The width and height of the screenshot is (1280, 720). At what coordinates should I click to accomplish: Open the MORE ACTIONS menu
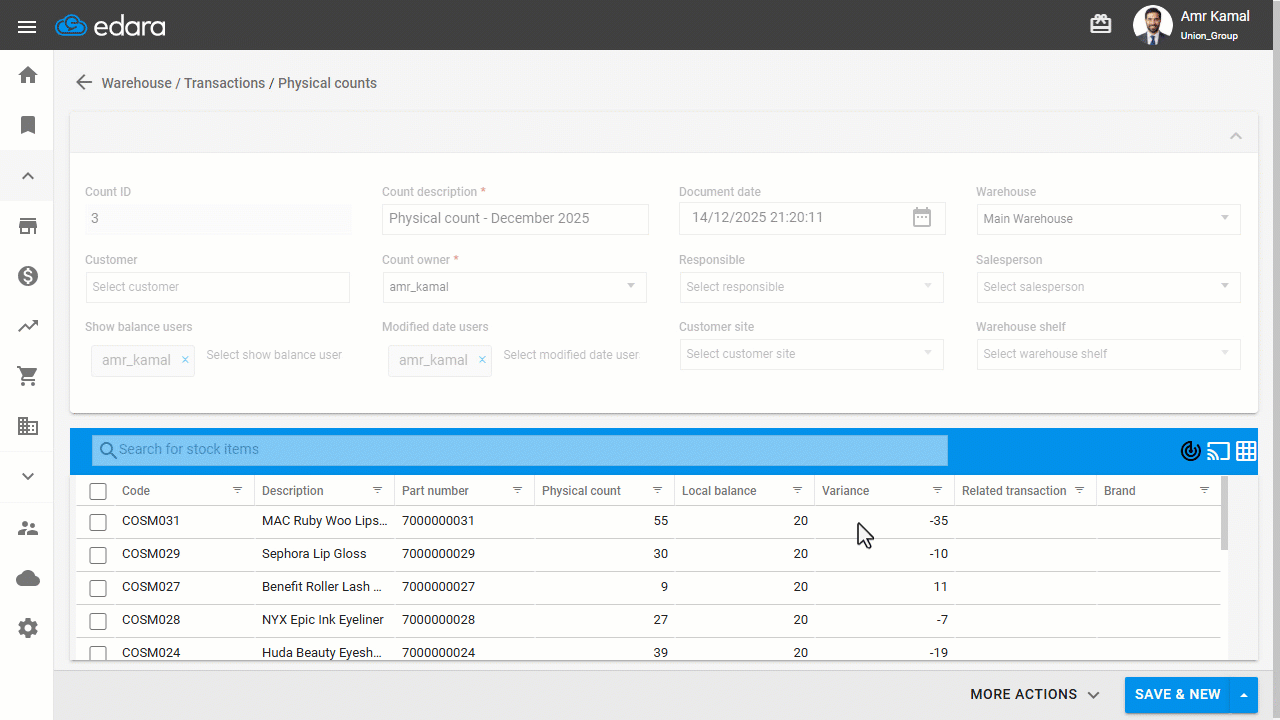(x=1035, y=695)
